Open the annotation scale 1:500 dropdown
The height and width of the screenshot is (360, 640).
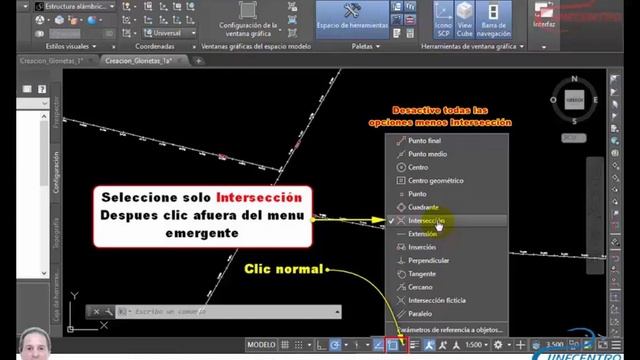(x=476, y=345)
